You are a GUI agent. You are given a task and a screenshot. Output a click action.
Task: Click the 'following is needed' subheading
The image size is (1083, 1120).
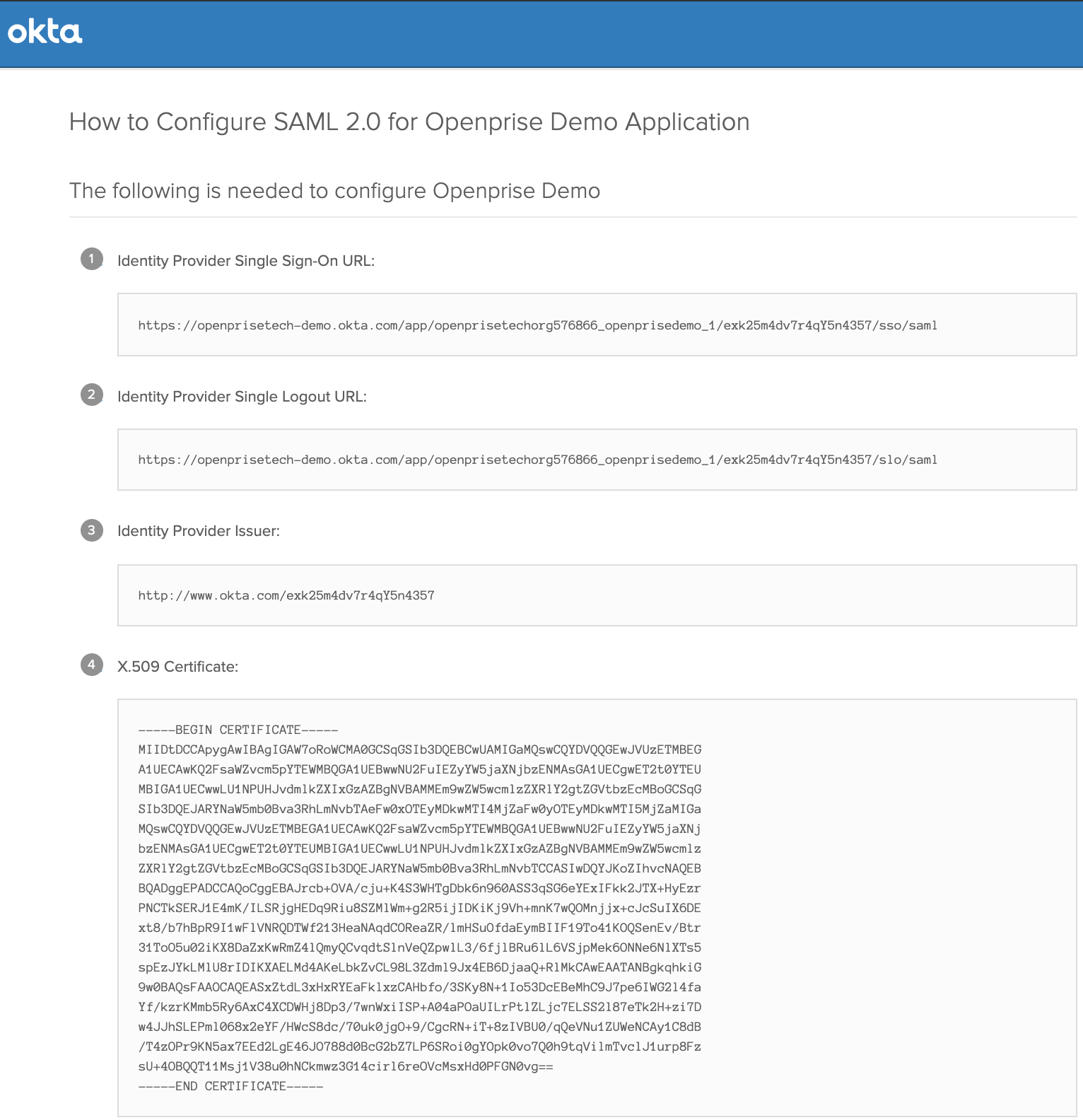(335, 191)
